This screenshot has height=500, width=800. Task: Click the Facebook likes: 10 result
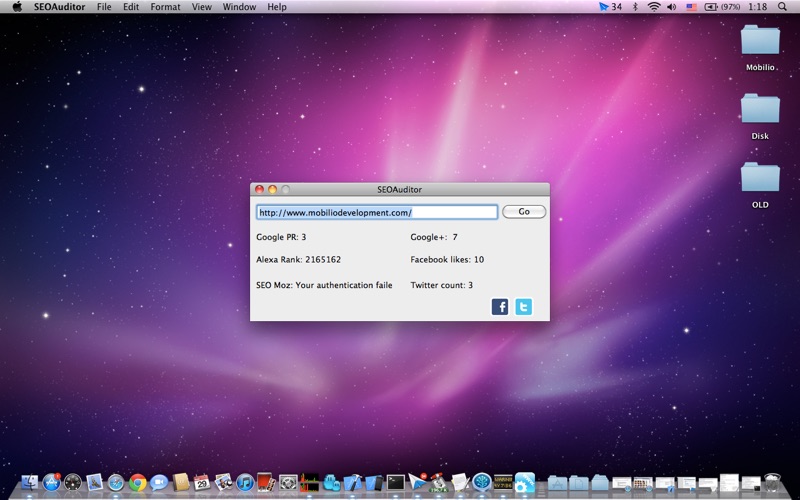[x=447, y=259]
